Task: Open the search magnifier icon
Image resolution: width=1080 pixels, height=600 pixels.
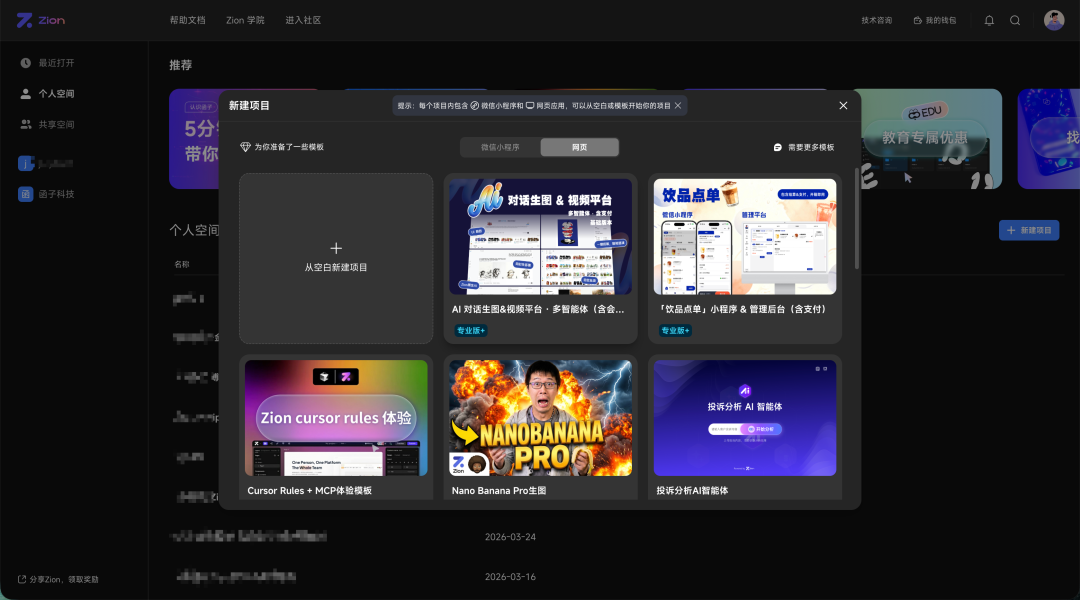Action: [1015, 21]
